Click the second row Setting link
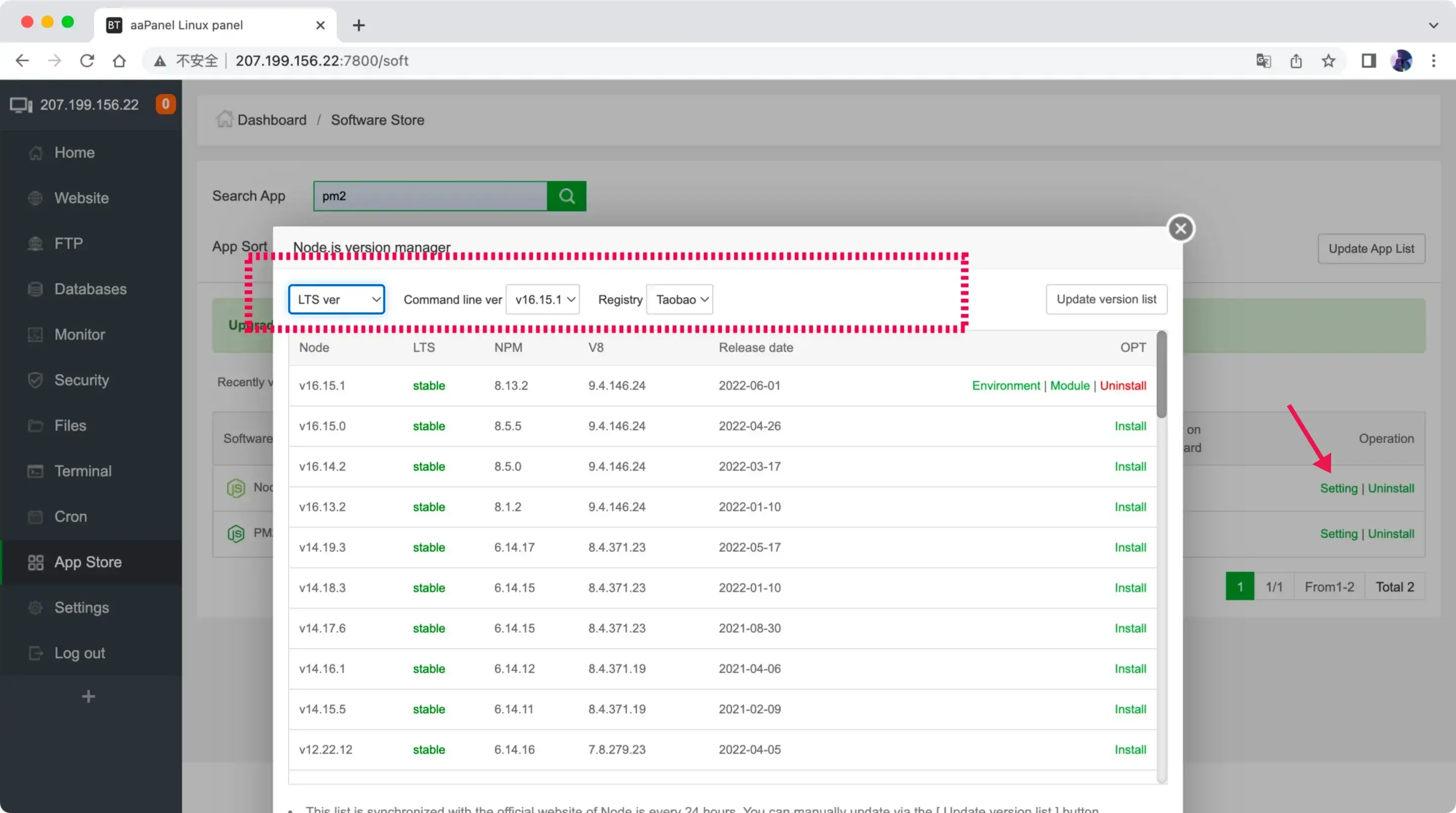The width and height of the screenshot is (1456, 813). click(1338, 534)
